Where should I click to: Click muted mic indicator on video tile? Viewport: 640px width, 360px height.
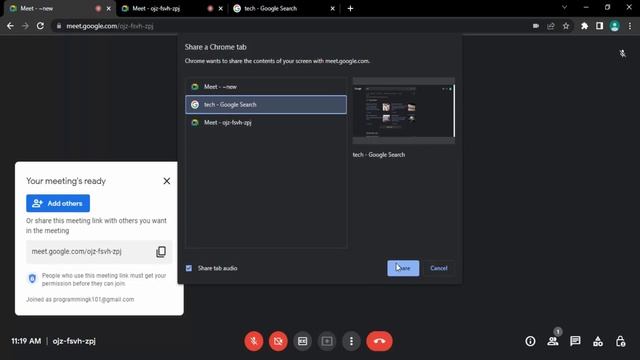coord(622,53)
